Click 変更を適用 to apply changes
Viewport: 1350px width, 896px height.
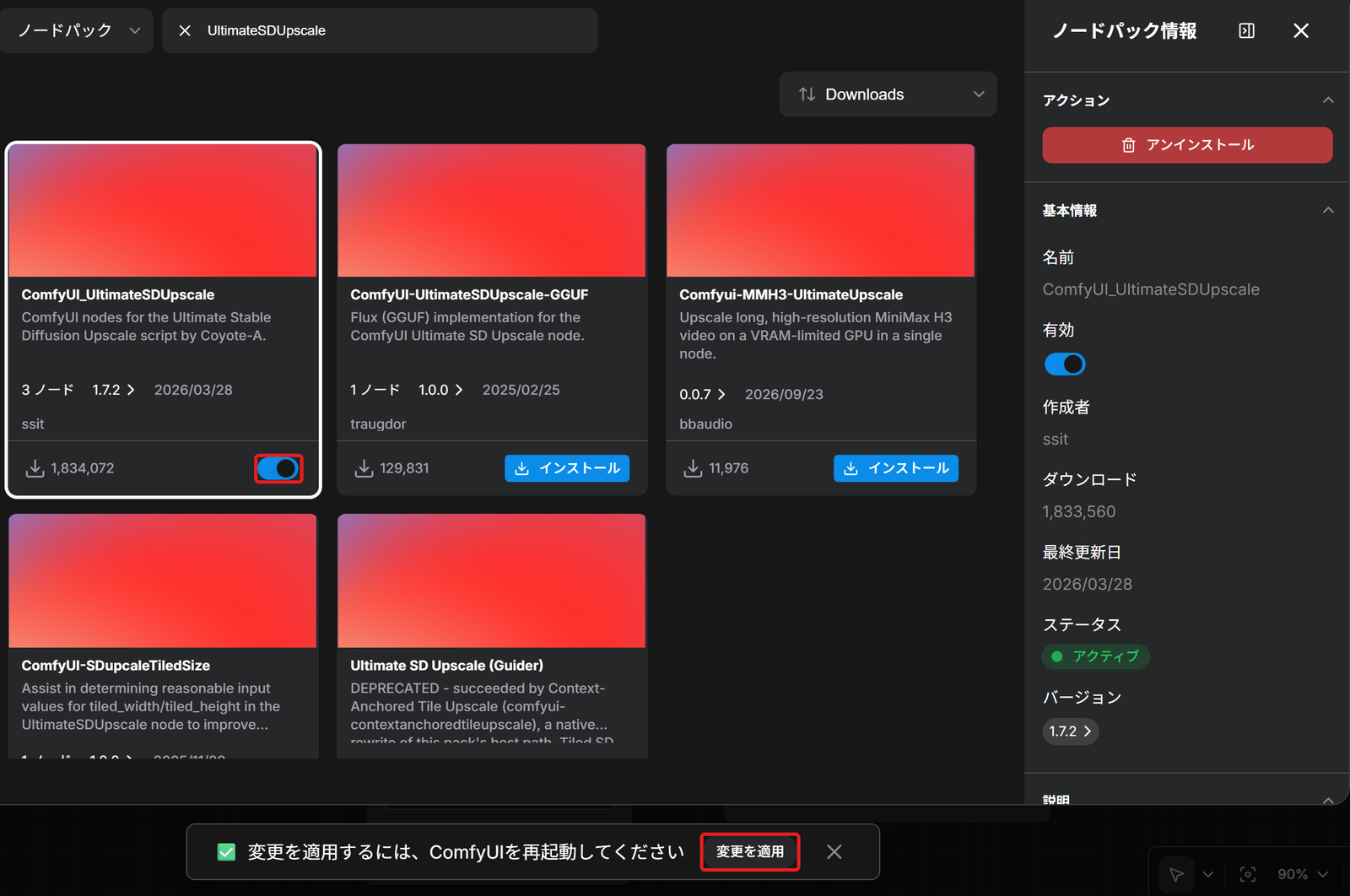pyautogui.click(x=750, y=852)
